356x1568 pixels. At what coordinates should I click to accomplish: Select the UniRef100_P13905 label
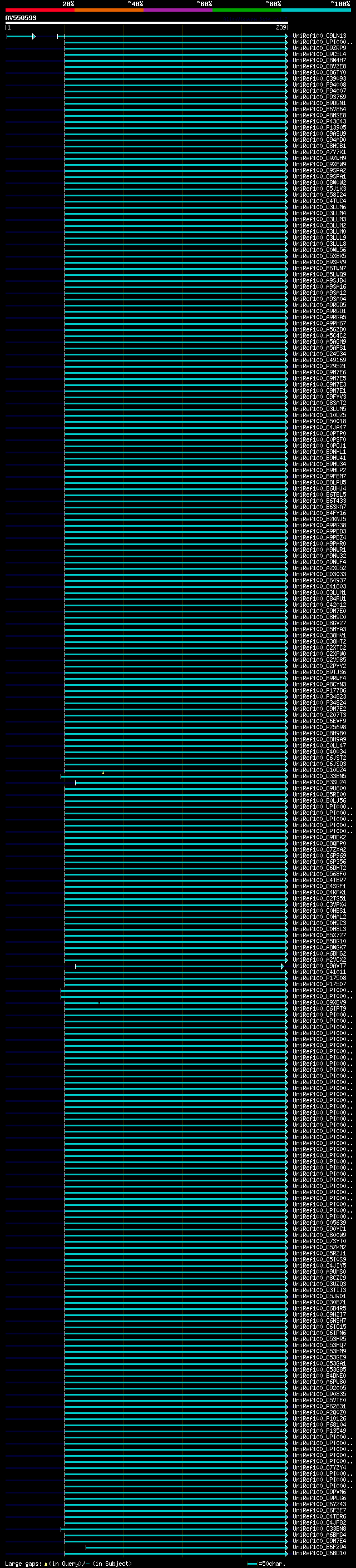319,127
